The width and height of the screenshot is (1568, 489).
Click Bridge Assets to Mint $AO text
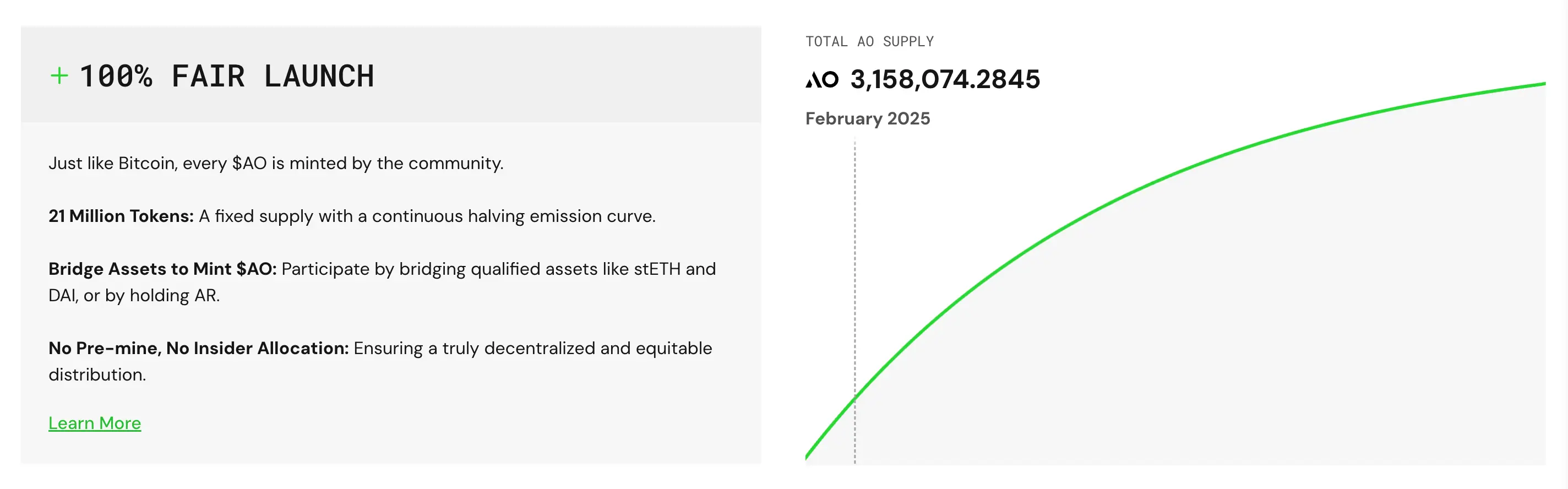[x=162, y=269]
